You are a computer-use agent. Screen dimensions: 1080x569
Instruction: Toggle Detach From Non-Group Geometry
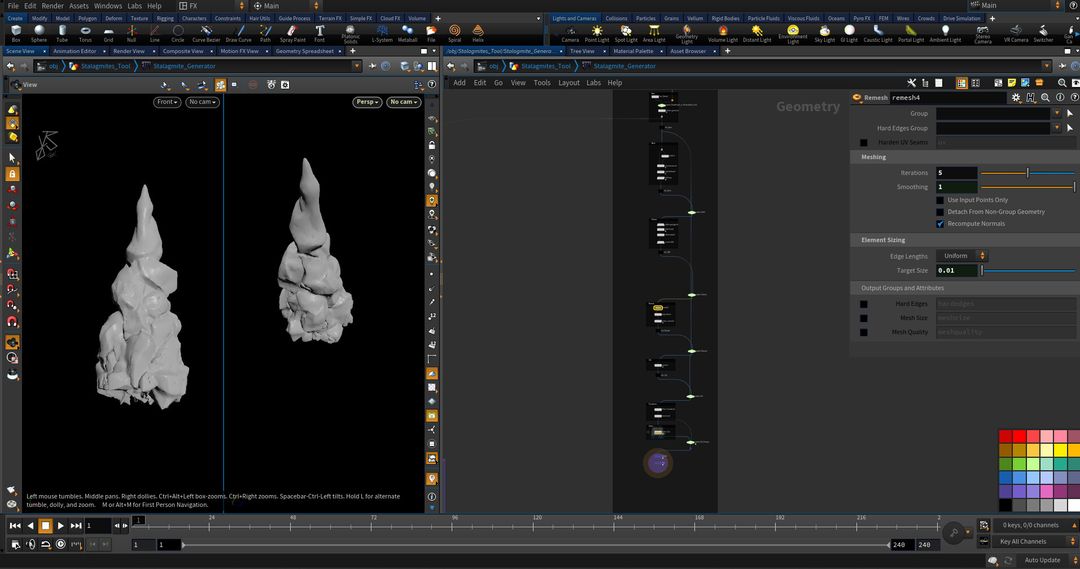click(x=940, y=211)
